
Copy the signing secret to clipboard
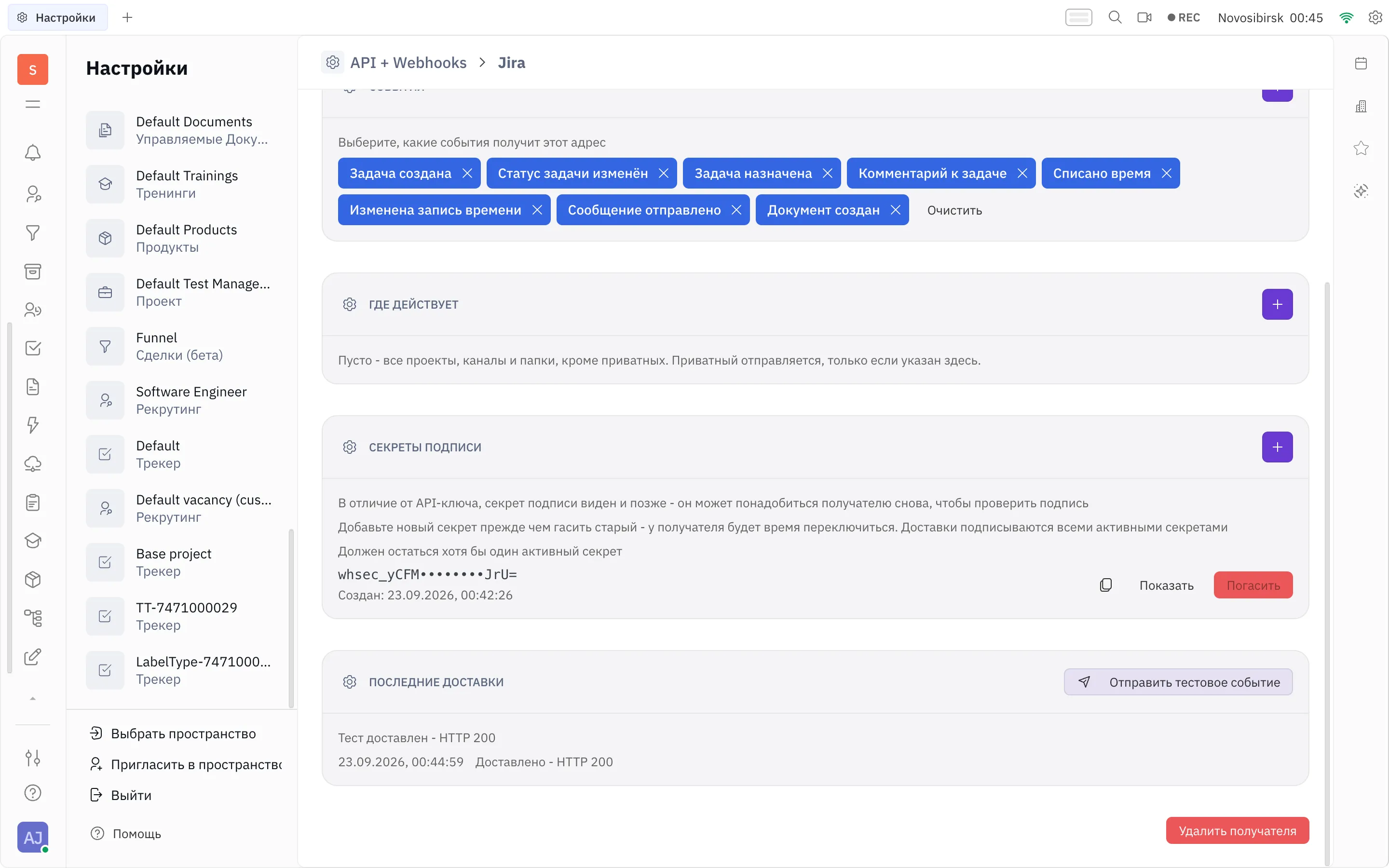click(x=1105, y=585)
